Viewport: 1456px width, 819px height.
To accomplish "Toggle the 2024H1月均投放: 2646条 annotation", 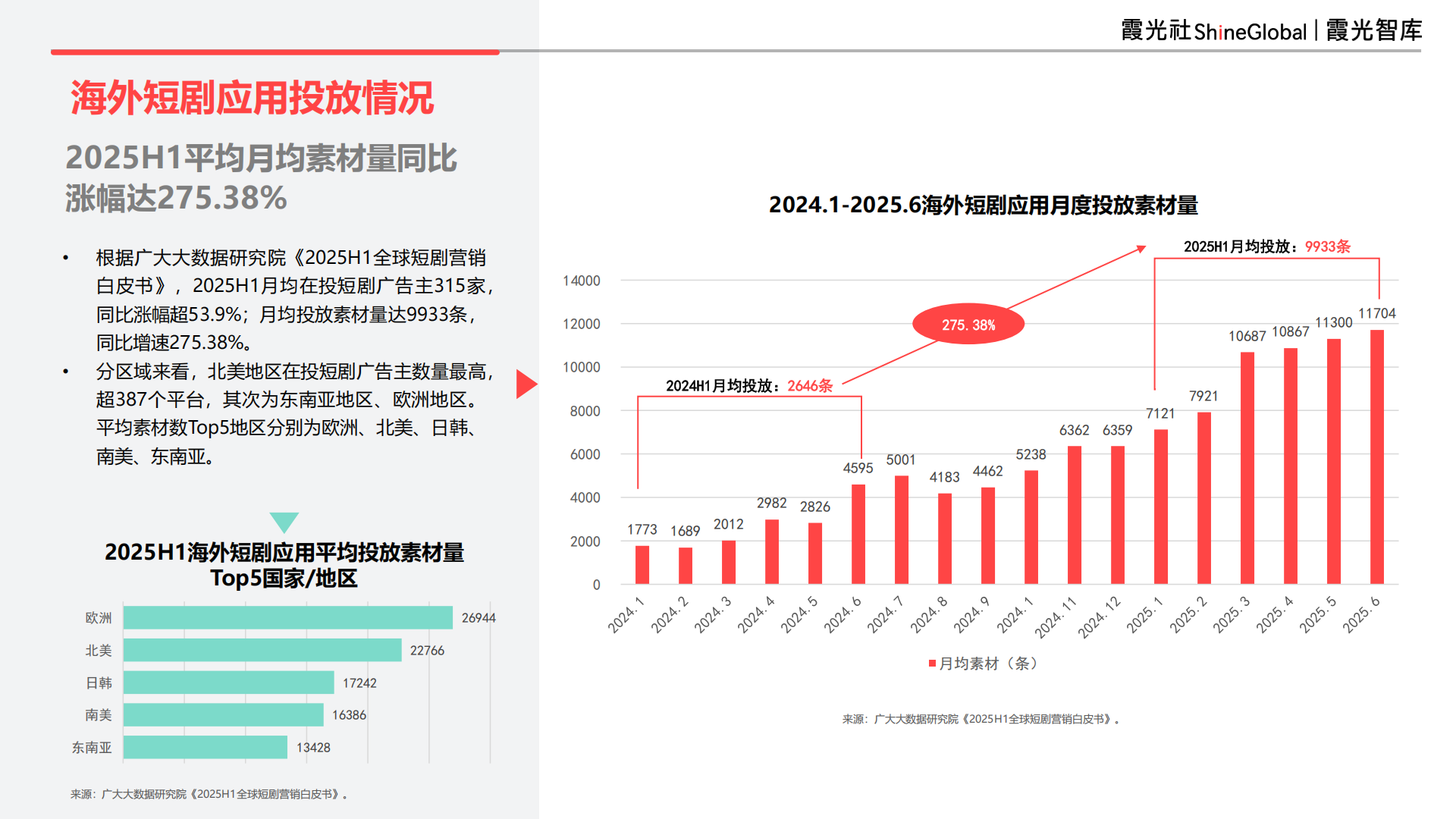I will click(x=748, y=385).
